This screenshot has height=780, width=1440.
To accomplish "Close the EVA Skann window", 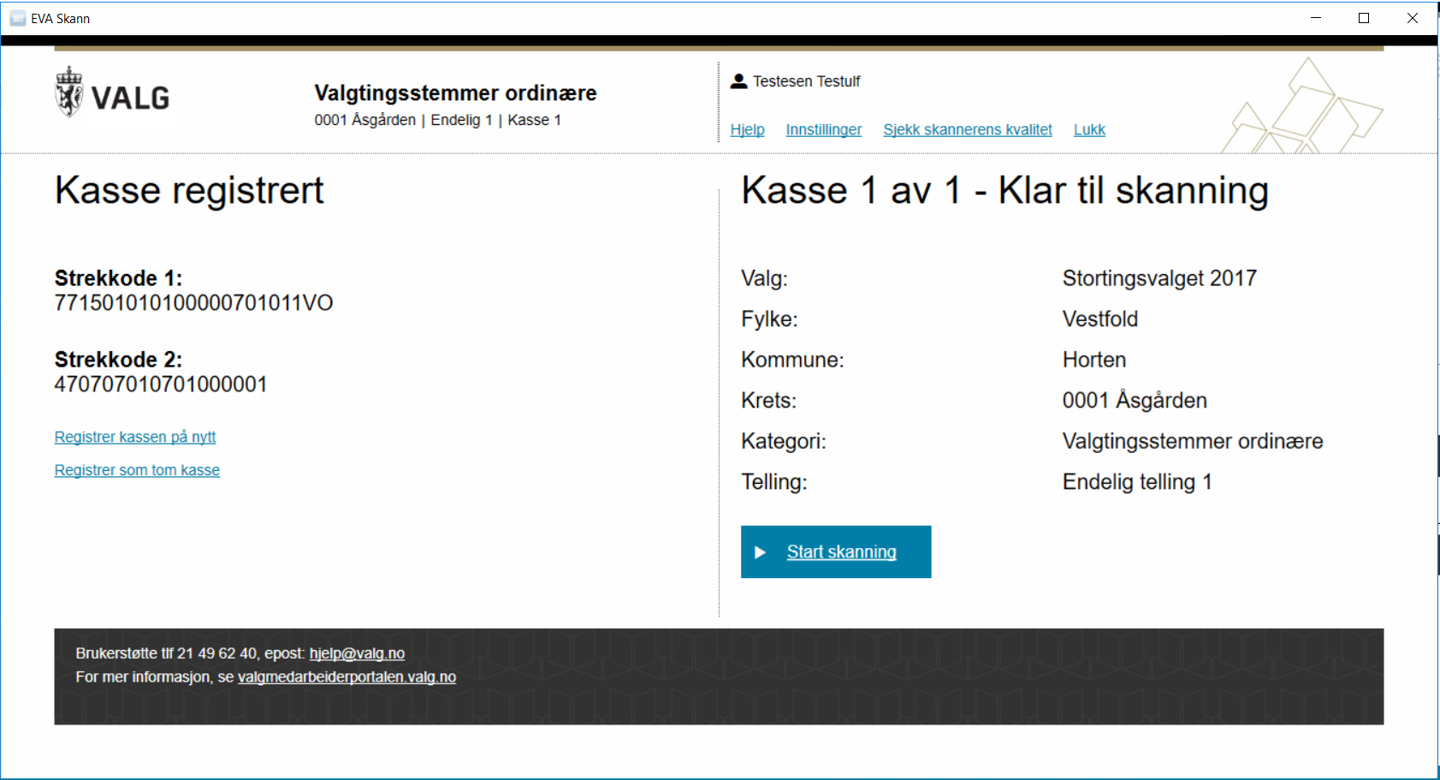I will tap(1412, 18).
